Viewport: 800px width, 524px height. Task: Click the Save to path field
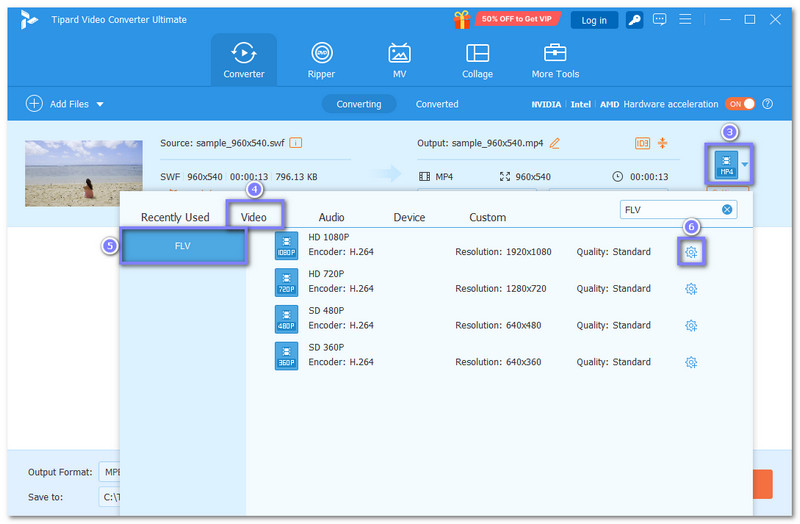(x=109, y=497)
